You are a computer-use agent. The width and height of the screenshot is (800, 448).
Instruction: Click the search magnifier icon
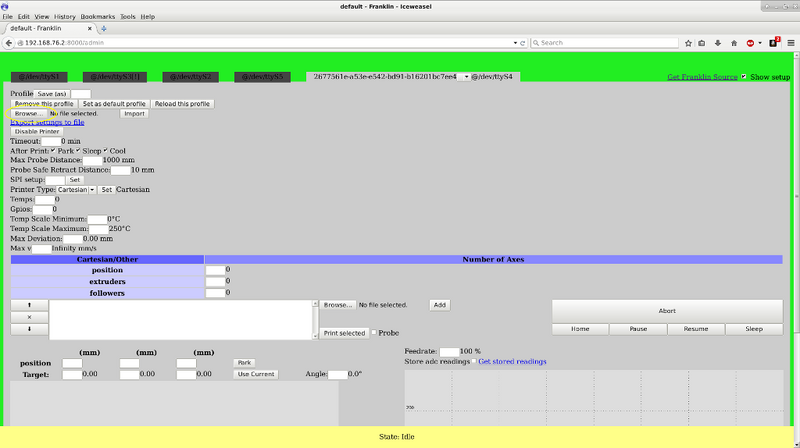[x=536, y=43]
